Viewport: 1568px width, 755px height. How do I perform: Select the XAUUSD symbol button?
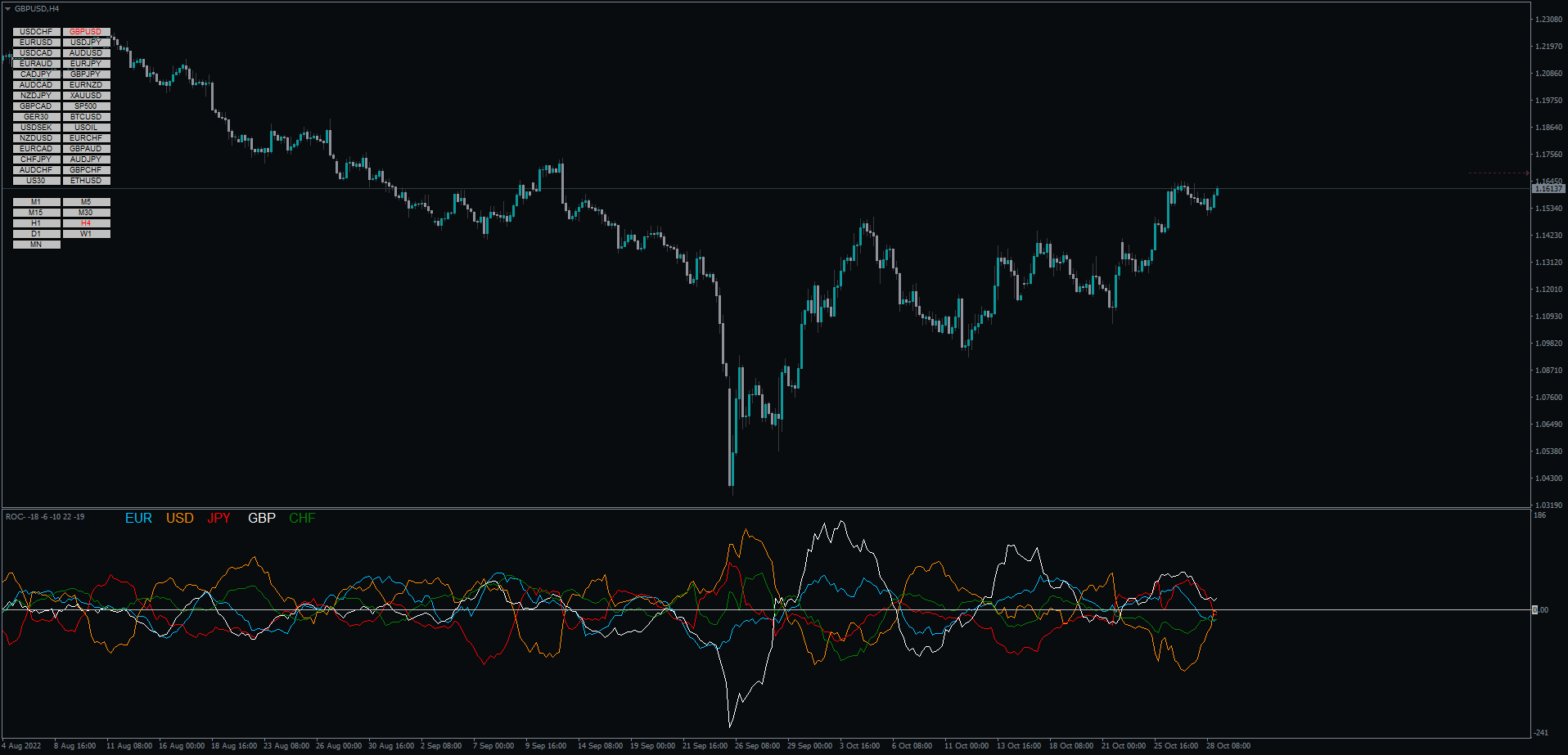(x=86, y=96)
